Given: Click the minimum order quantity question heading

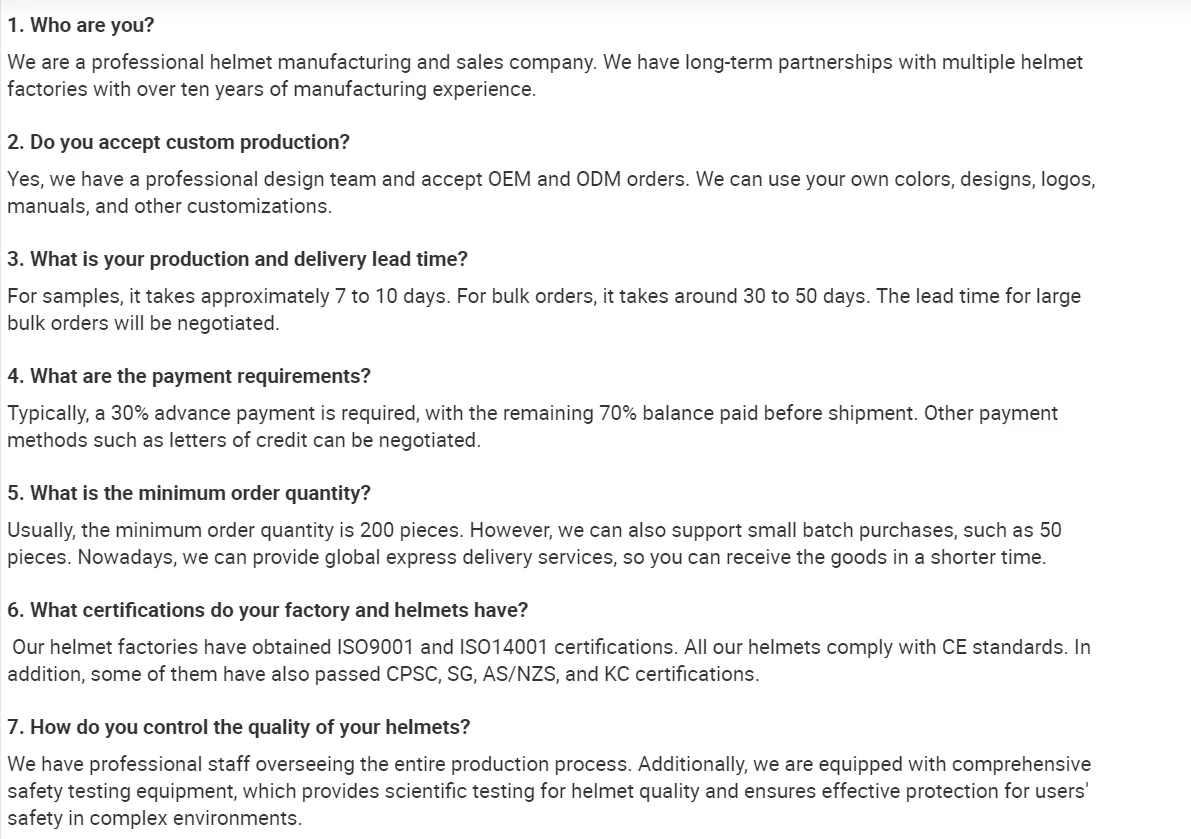Looking at the screenshot, I should 189,493.
